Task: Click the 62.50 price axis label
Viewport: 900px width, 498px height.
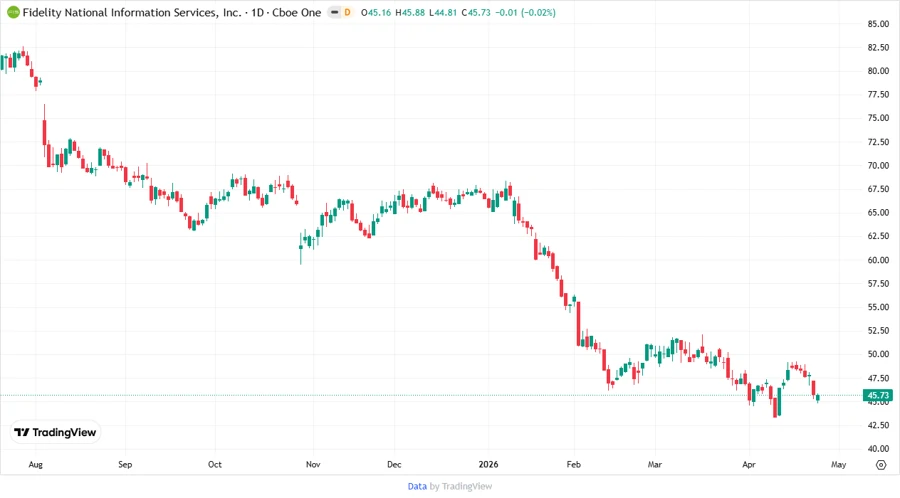Action: click(878, 236)
